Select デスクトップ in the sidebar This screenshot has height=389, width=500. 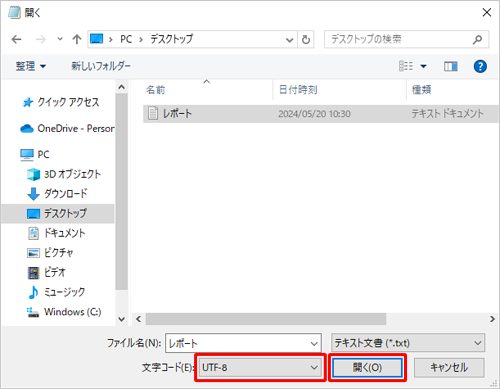point(57,213)
